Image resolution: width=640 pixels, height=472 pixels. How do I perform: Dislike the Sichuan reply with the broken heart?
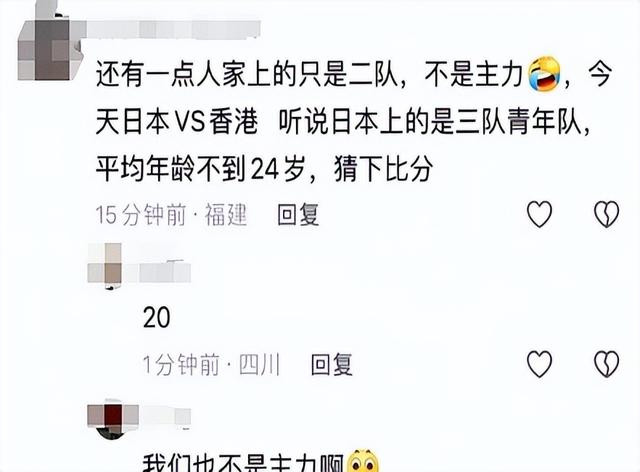coord(606,363)
